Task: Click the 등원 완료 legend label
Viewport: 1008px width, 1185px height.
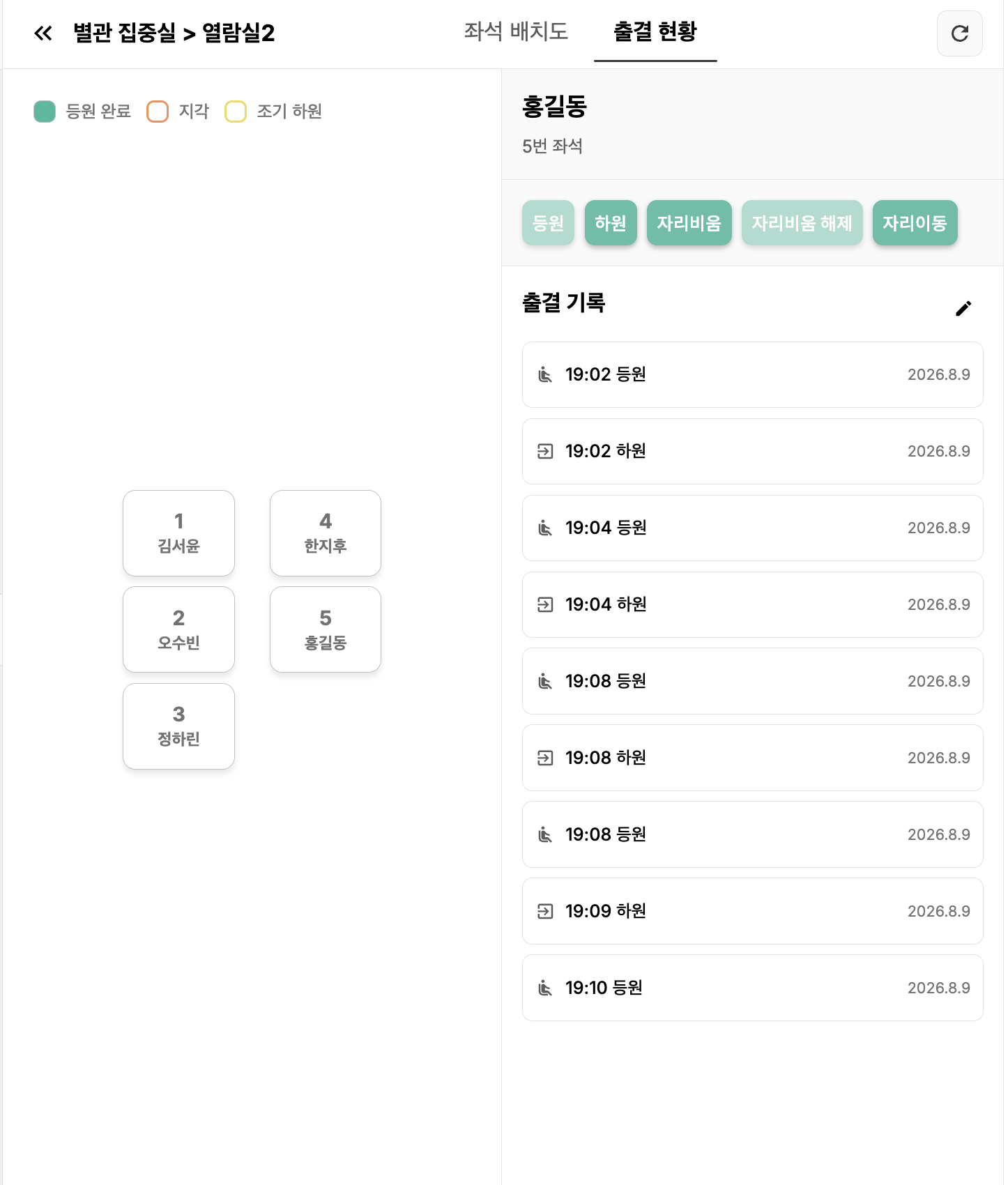Action: click(x=98, y=112)
